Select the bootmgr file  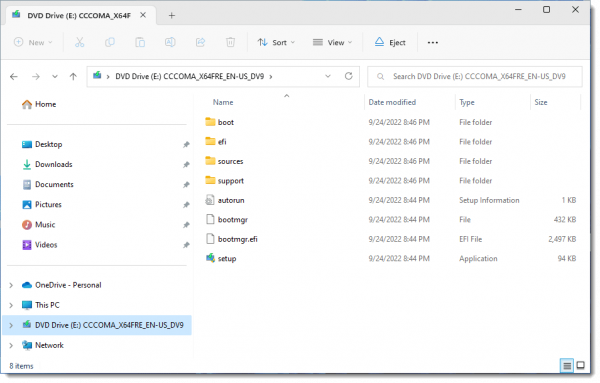click(227, 220)
